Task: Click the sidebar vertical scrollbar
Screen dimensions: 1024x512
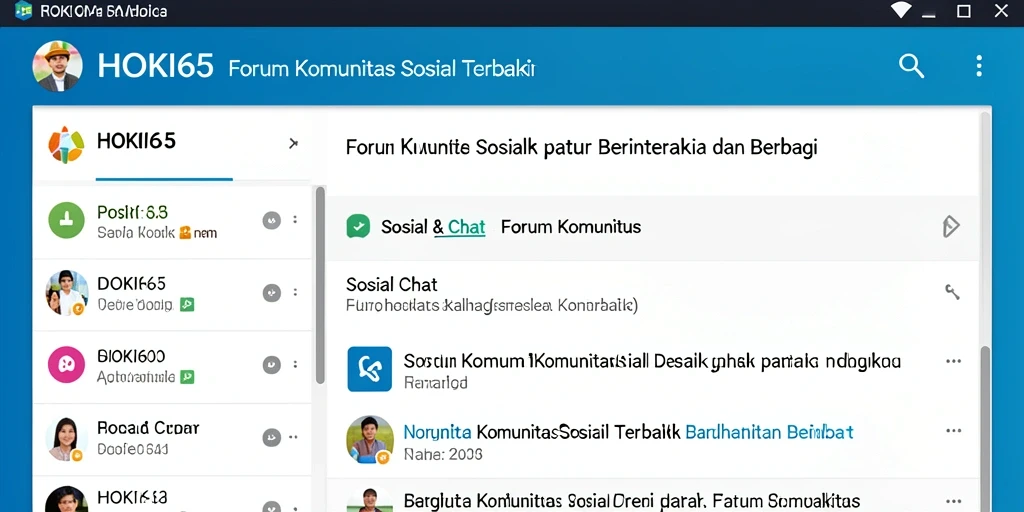Action: (320, 285)
